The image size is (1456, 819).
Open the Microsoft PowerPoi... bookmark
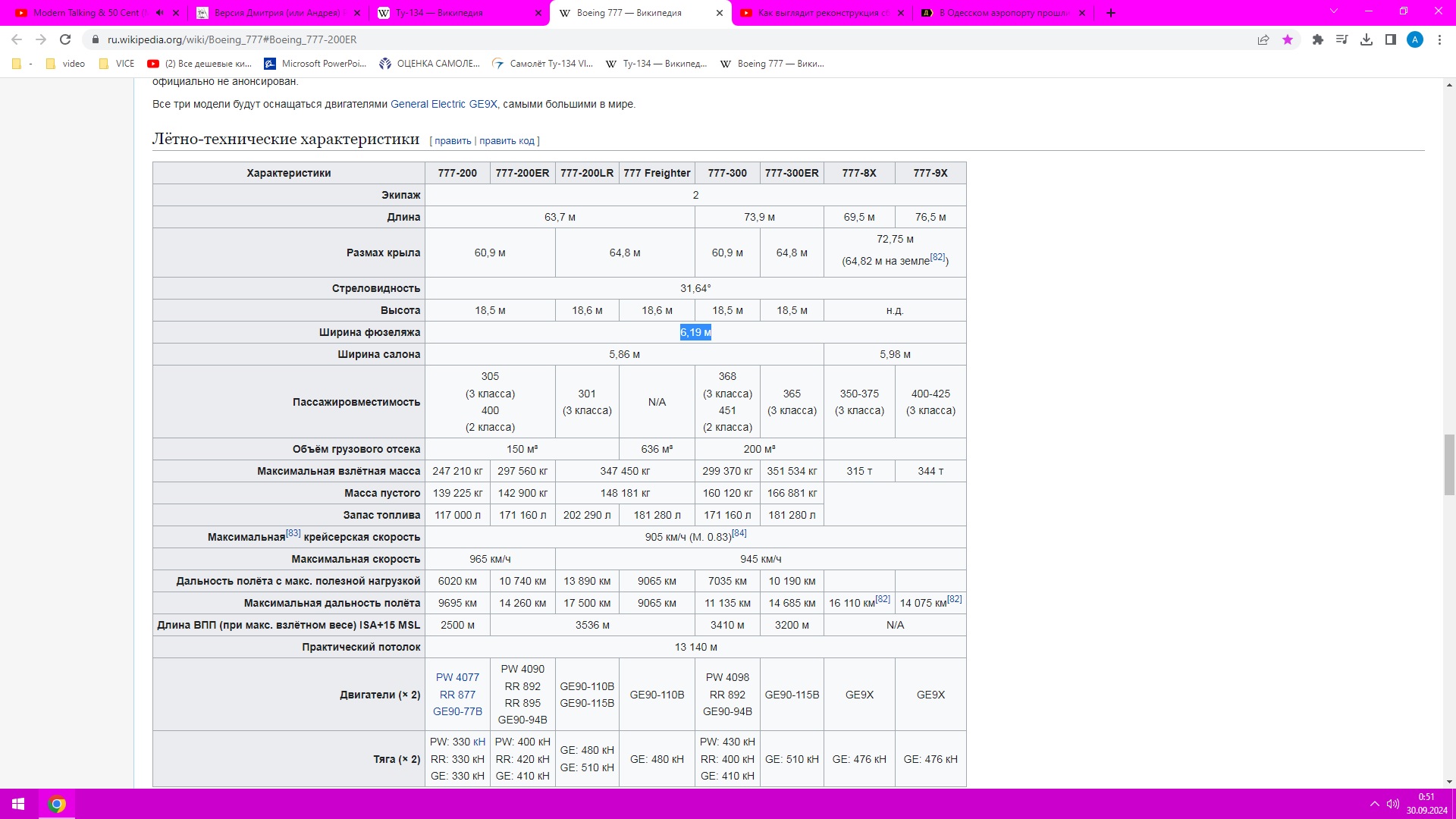[315, 64]
